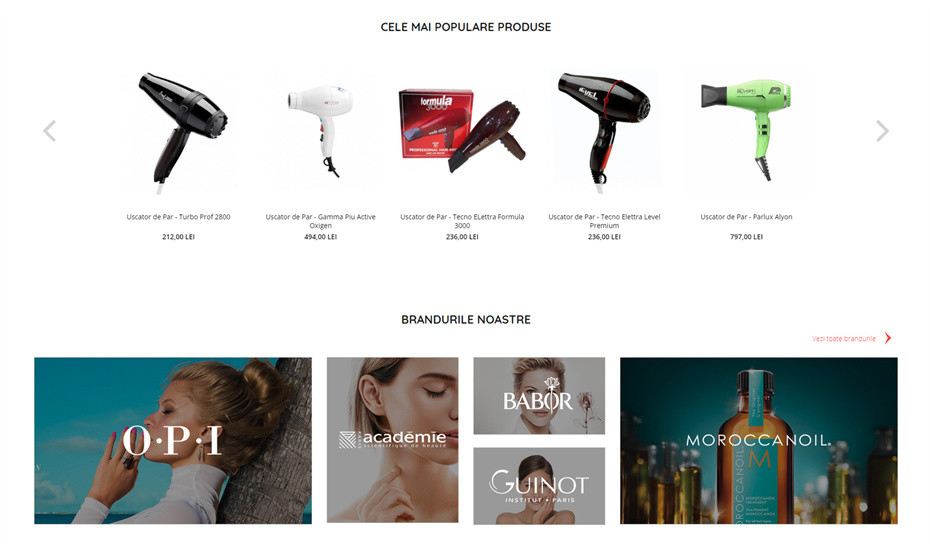This screenshot has height=544, width=930.
Task: Select the Babor brand tile
Action: click(539, 396)
